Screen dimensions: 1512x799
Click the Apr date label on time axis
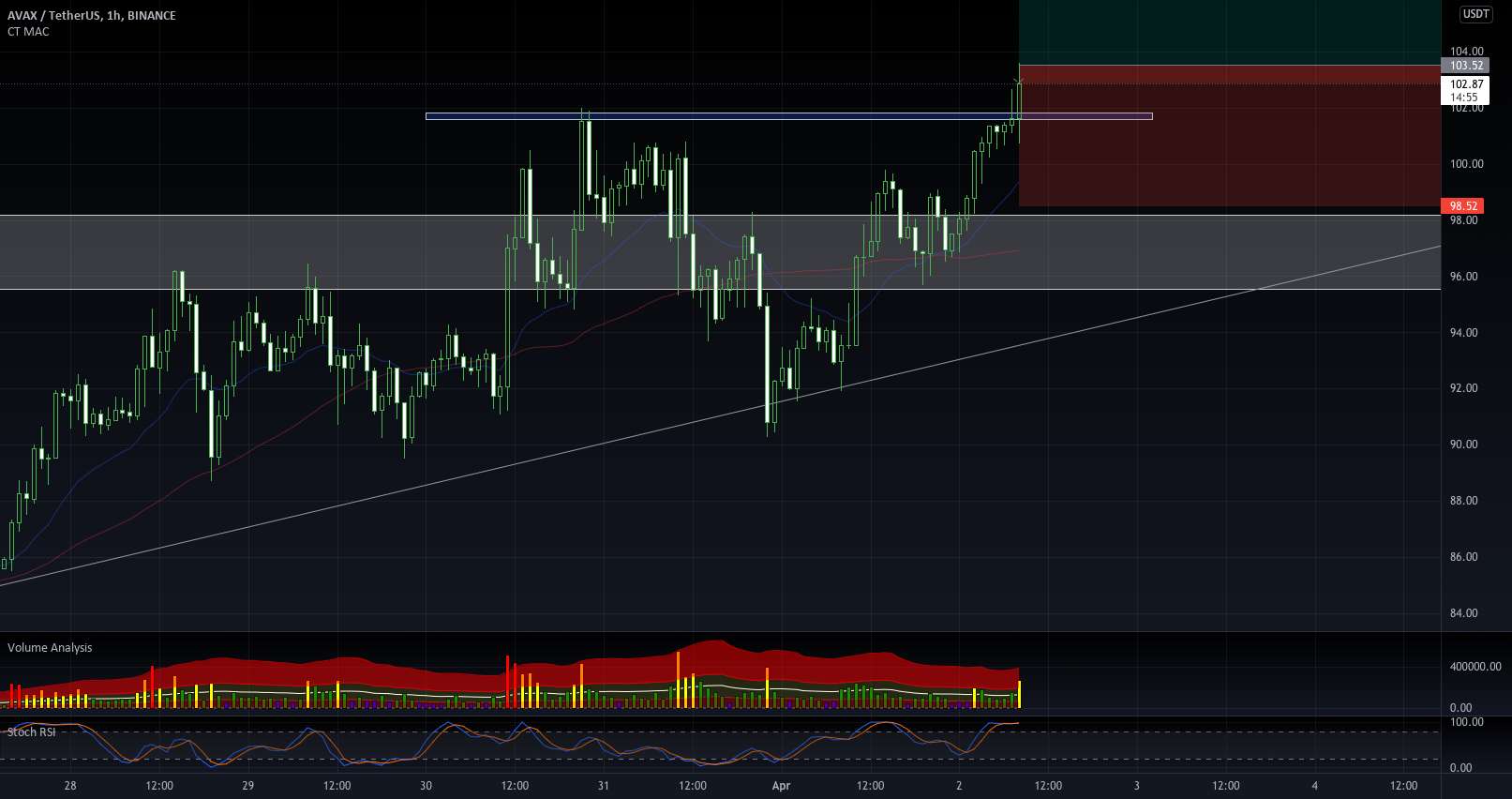pyautogui.click(x=781, y=786)
